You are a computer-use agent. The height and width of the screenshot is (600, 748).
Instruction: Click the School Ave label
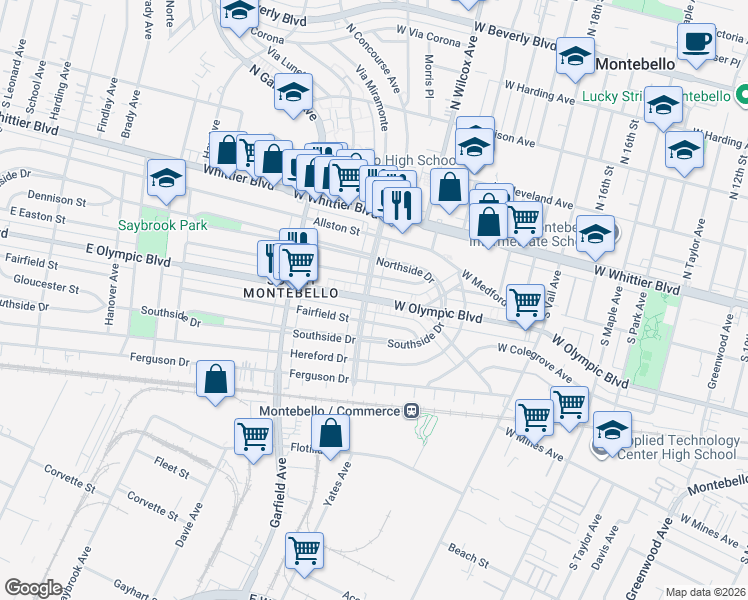coord(36,87)
